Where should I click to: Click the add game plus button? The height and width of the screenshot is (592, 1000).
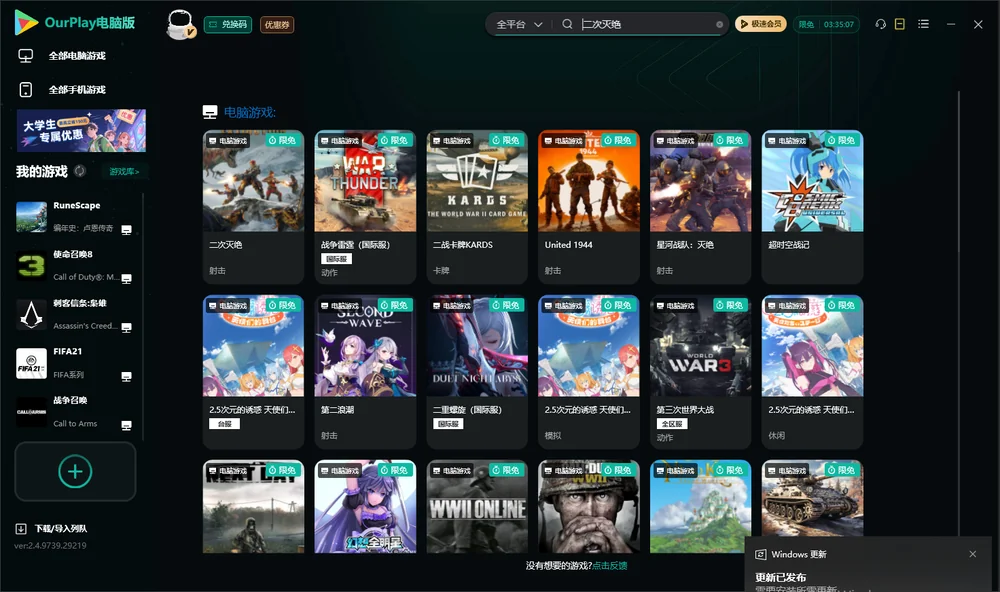75,471
